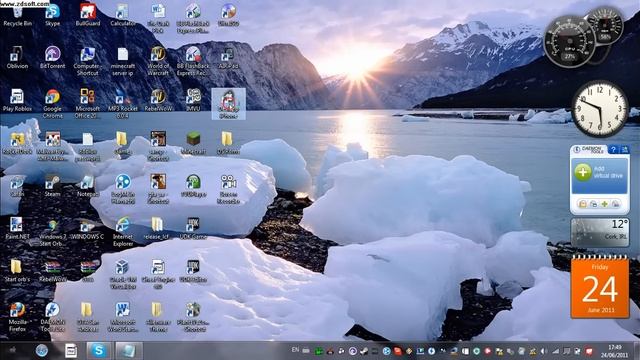Viewport: 640px width, 360px height.
Task: Click the CPU meter gadget dial
Action: click(569, 42)
